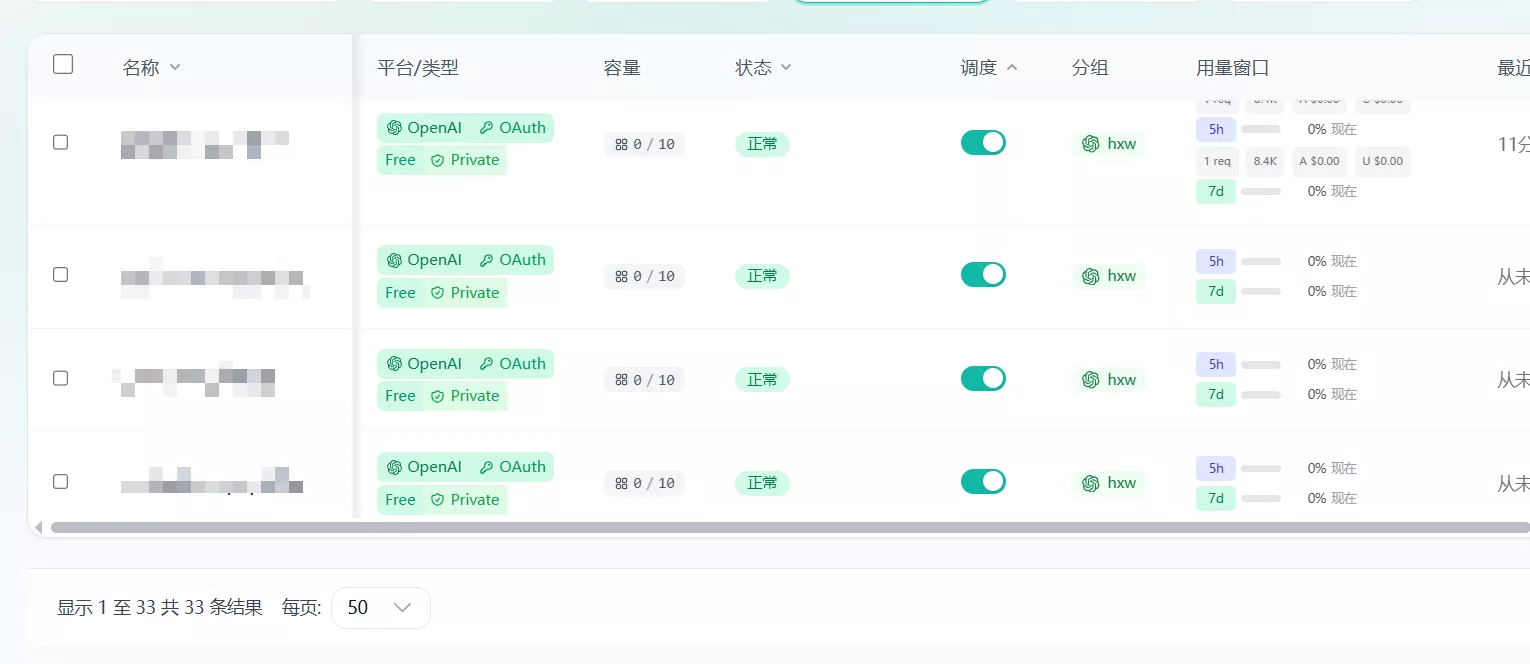Viewport: 1530px width, 664px height.
Task: Click the Free badge in the first row
Action: click(x=400, y=160)
